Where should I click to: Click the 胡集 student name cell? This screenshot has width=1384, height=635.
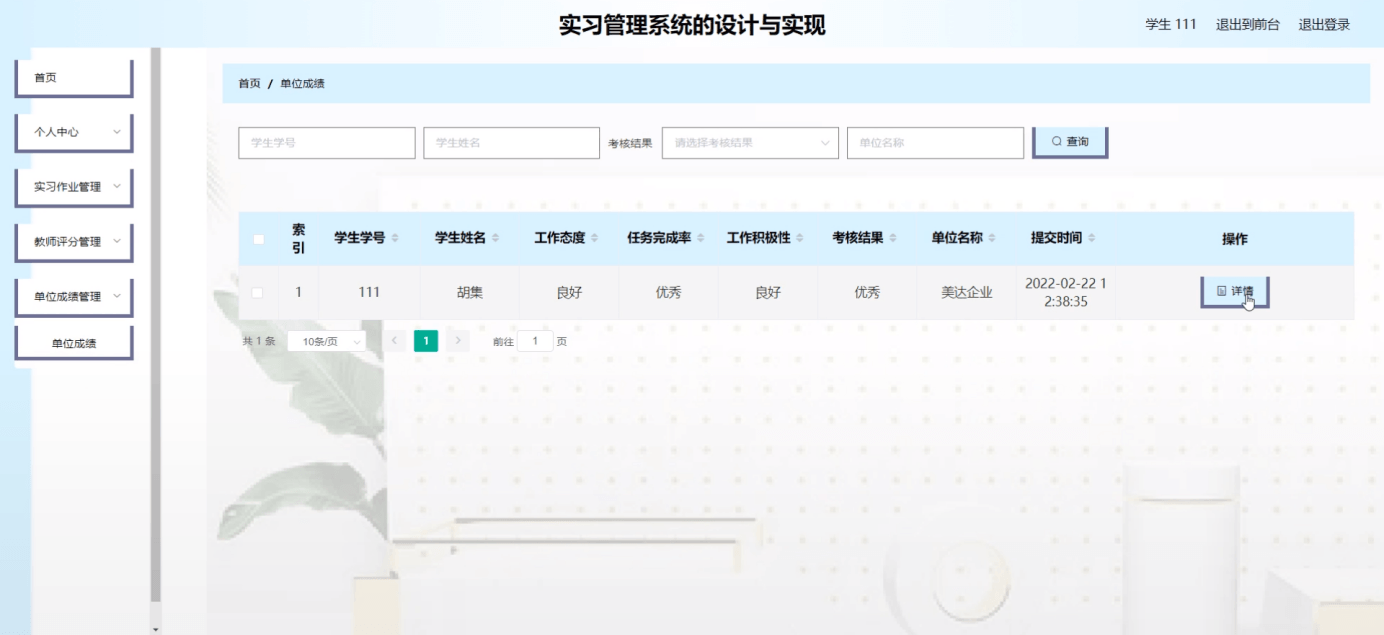click(x=469, y=293)
